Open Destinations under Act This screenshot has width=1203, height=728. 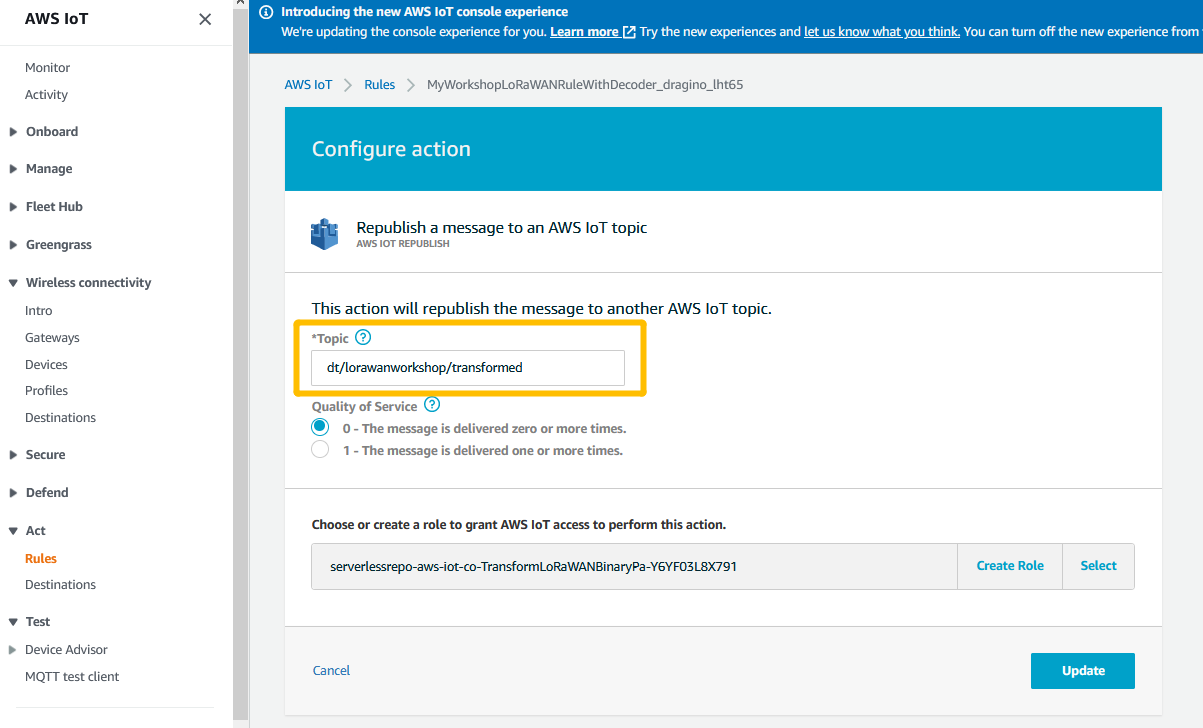60,585
